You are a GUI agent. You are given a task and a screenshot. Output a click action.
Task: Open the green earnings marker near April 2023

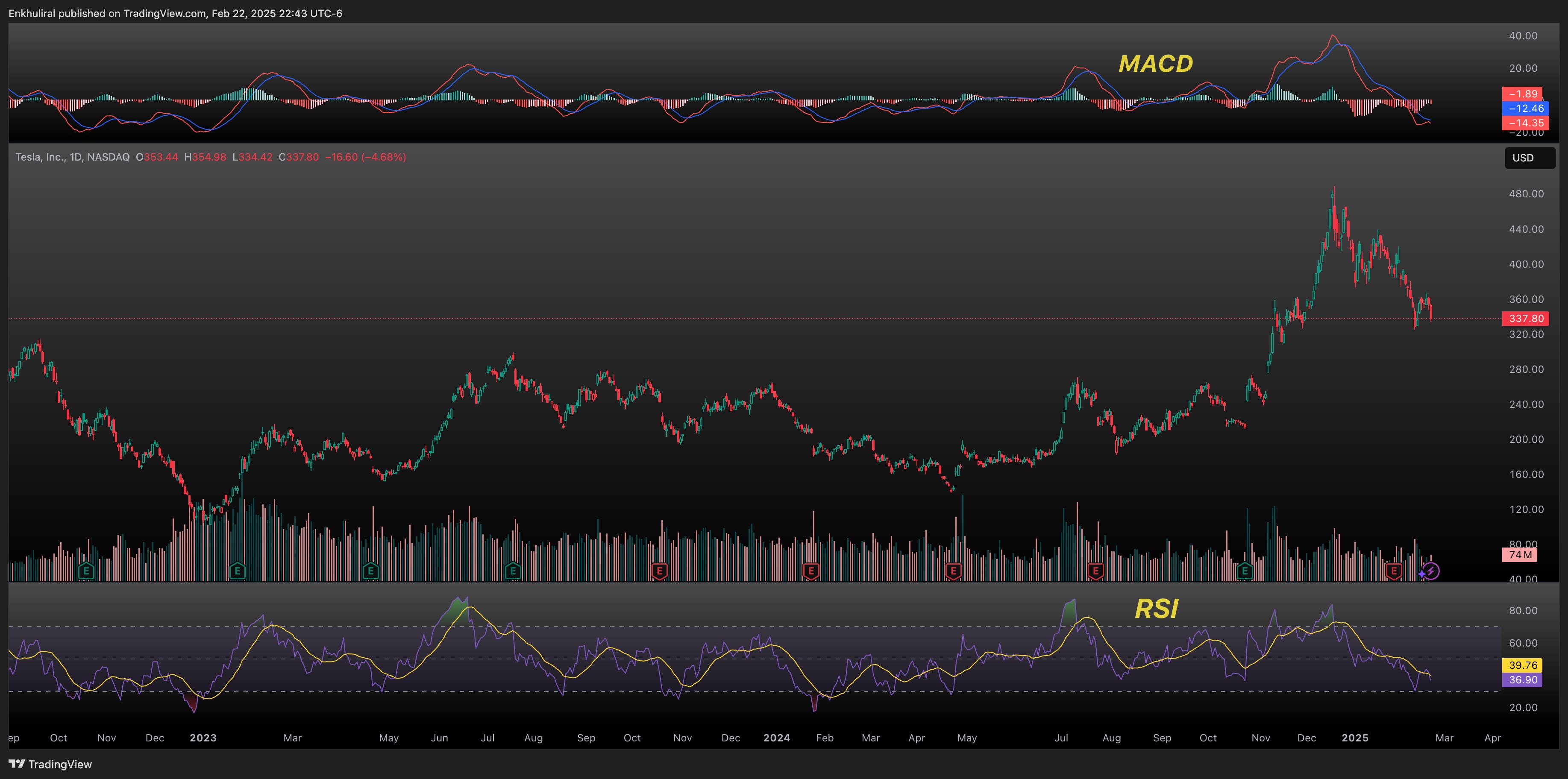click(370, 571)
